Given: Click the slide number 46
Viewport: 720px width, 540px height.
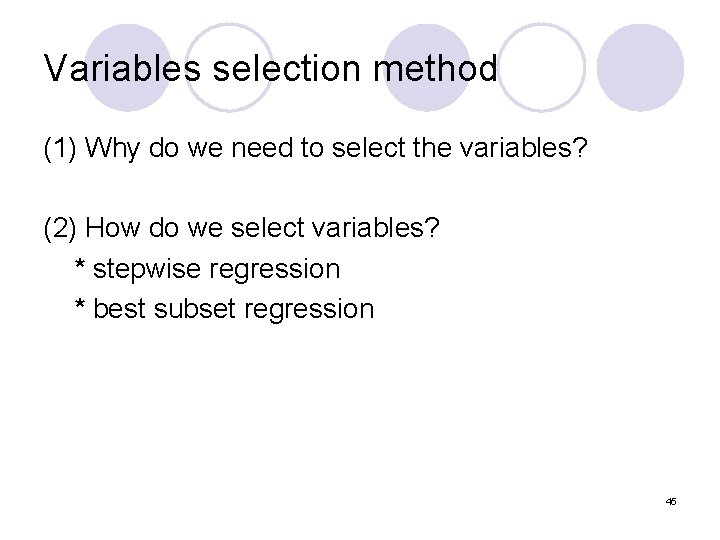Looking at the screenshot, I should 670,500.
